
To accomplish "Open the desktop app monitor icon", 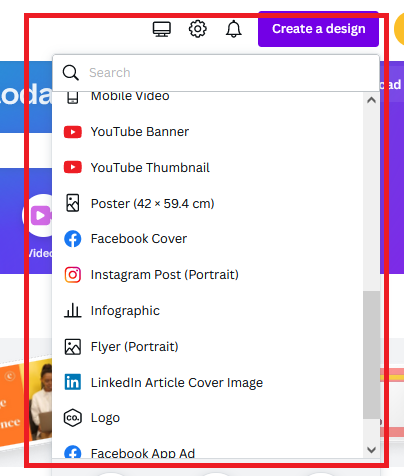I will click(x=162, y=29).
